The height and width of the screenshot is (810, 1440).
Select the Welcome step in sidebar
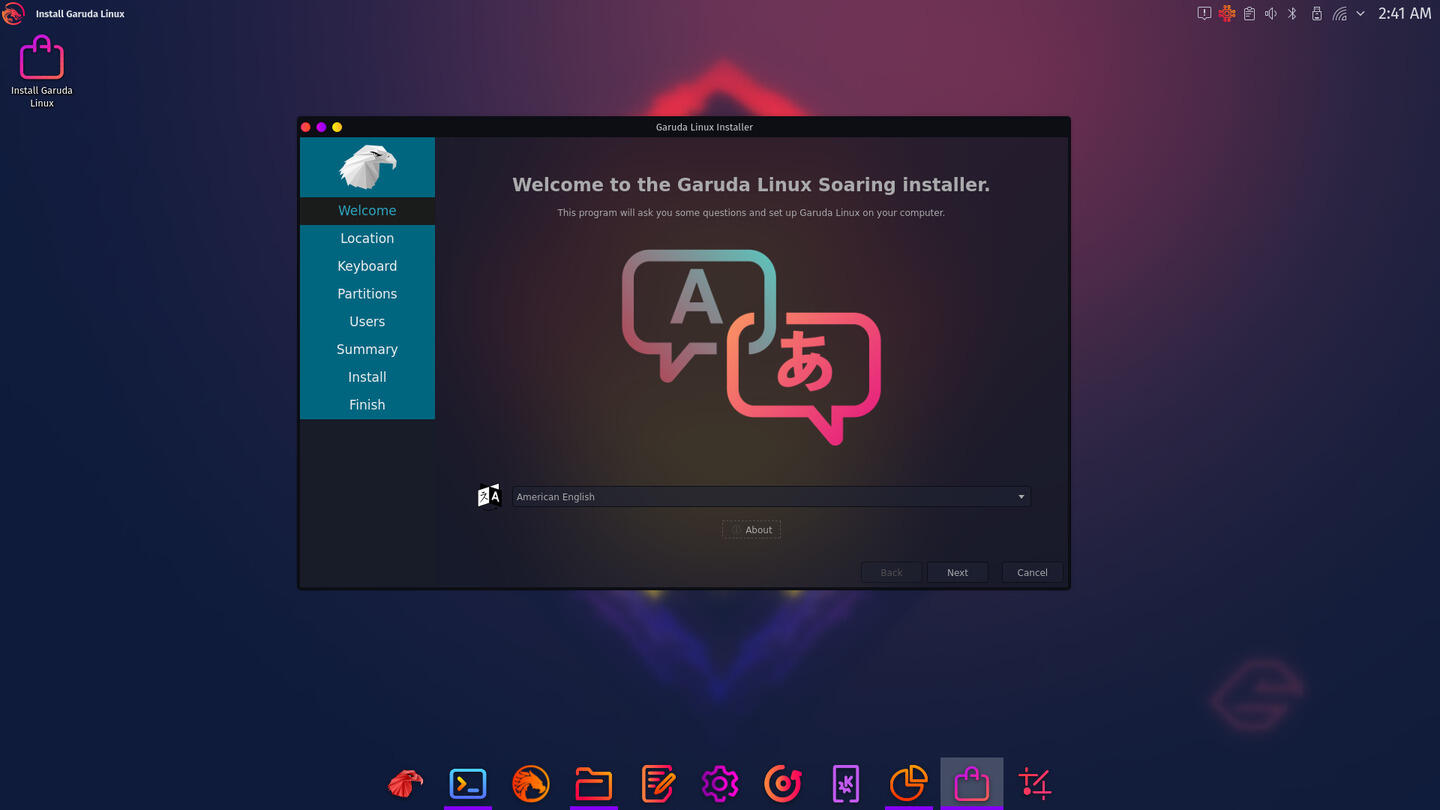click(367, 210)
